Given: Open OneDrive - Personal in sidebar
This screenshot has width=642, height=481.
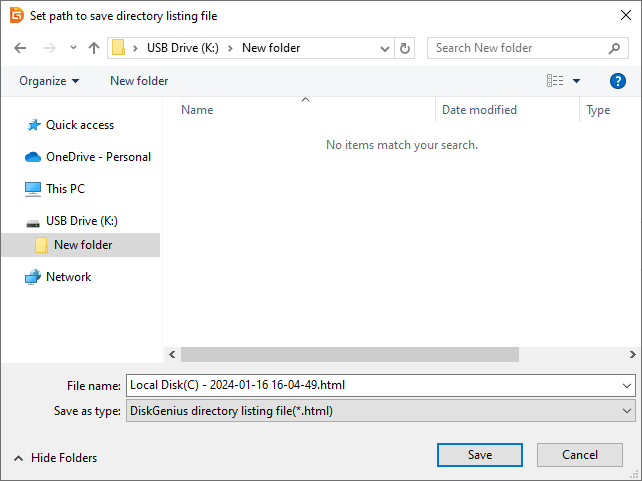Looking at the screenshot, I should click(x=98, y=157).
